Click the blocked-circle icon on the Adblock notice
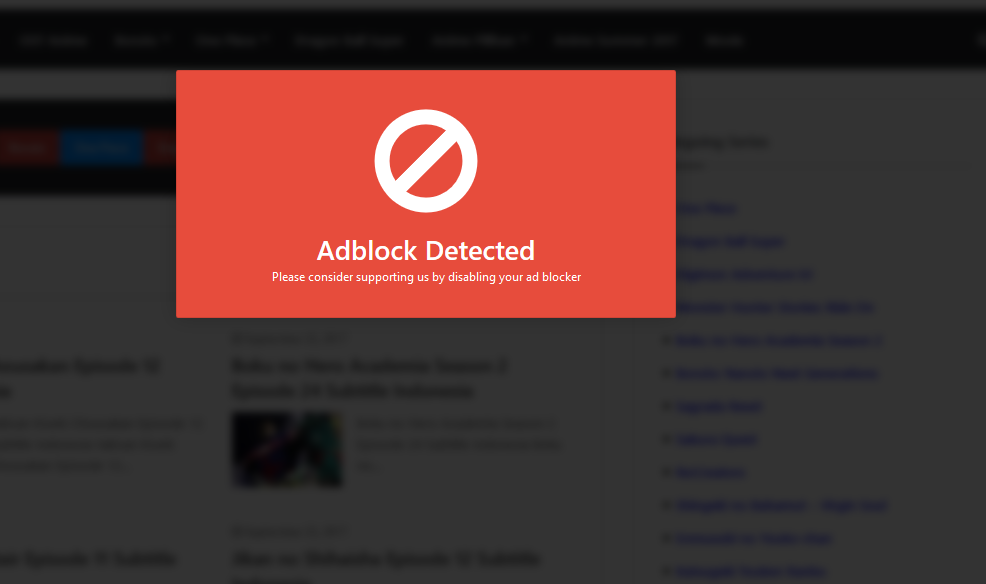The height and width of the screenshot is (584, 986). 425,160
